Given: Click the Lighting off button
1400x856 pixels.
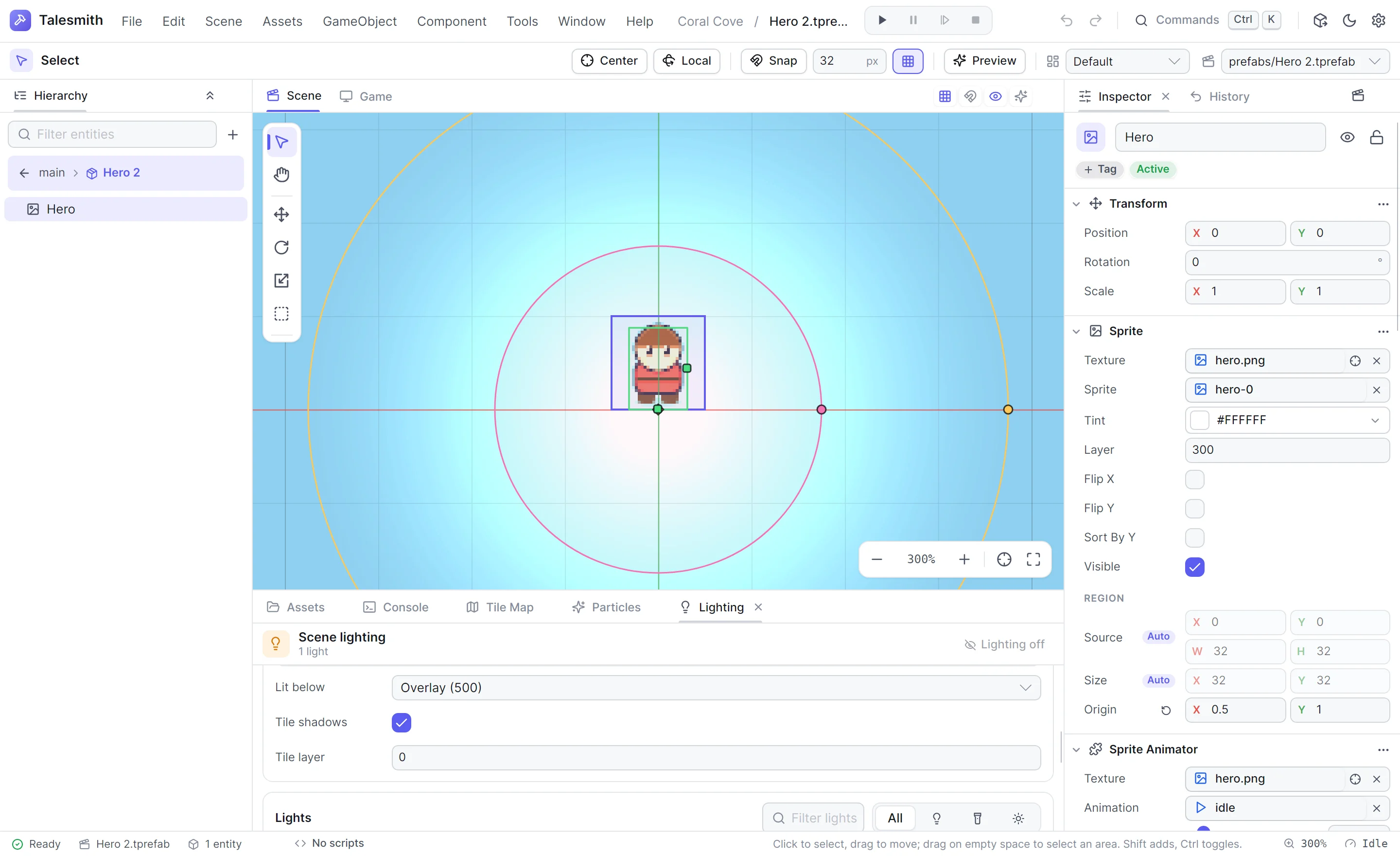Looking at the screenshot, I should coord(1004,644).
